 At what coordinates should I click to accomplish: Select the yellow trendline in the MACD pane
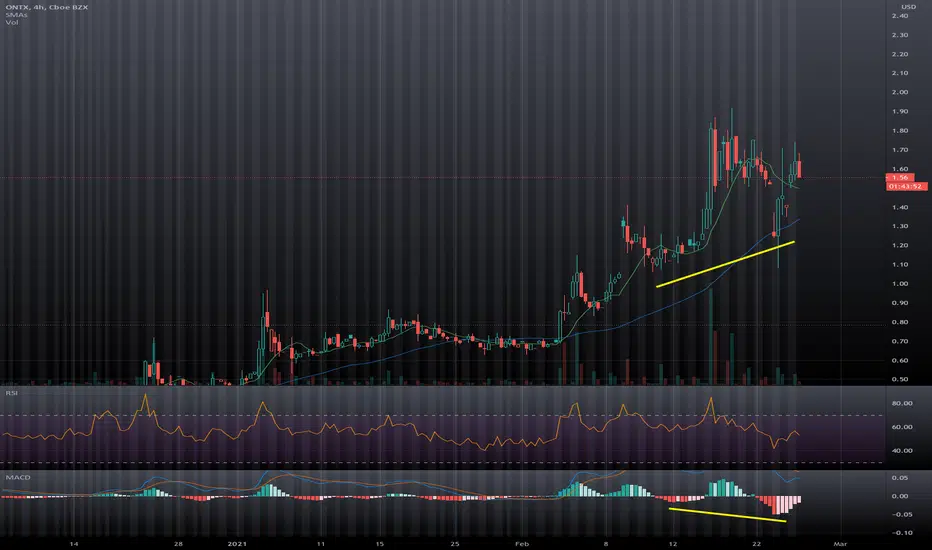pos(728,515)
